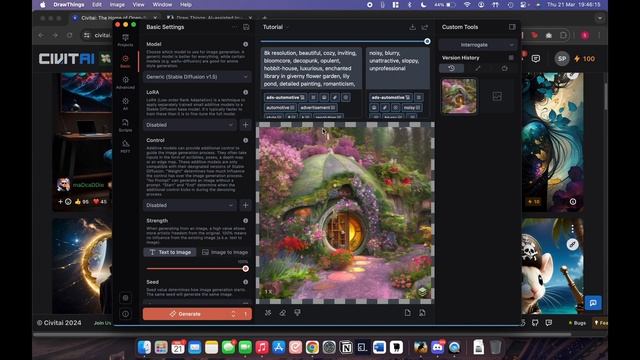
Task: Click the layers icon on the canvas
Action: tap(423, 291)
